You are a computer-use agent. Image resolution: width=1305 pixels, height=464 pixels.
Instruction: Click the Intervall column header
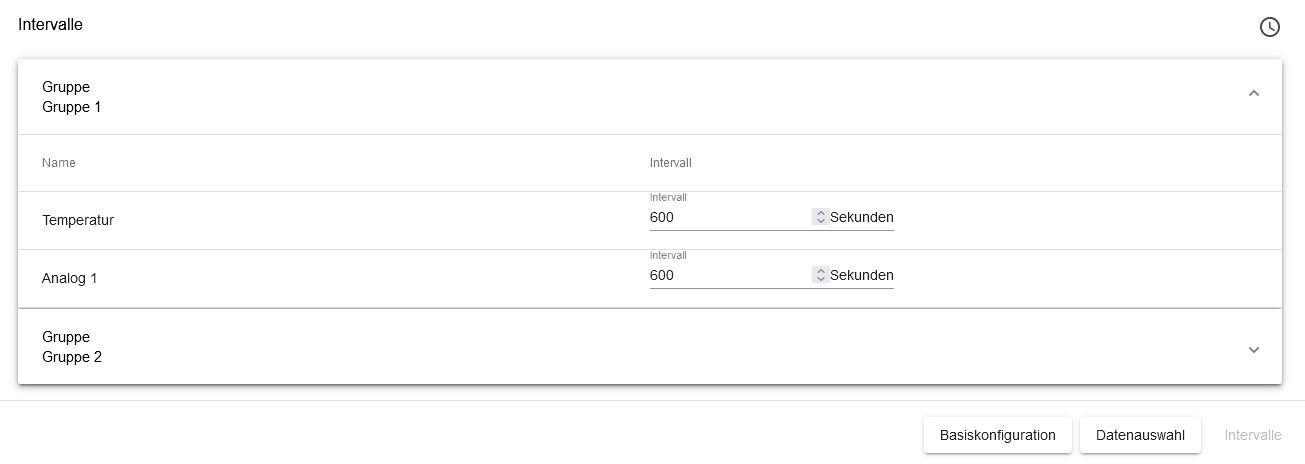click(670, 163)
